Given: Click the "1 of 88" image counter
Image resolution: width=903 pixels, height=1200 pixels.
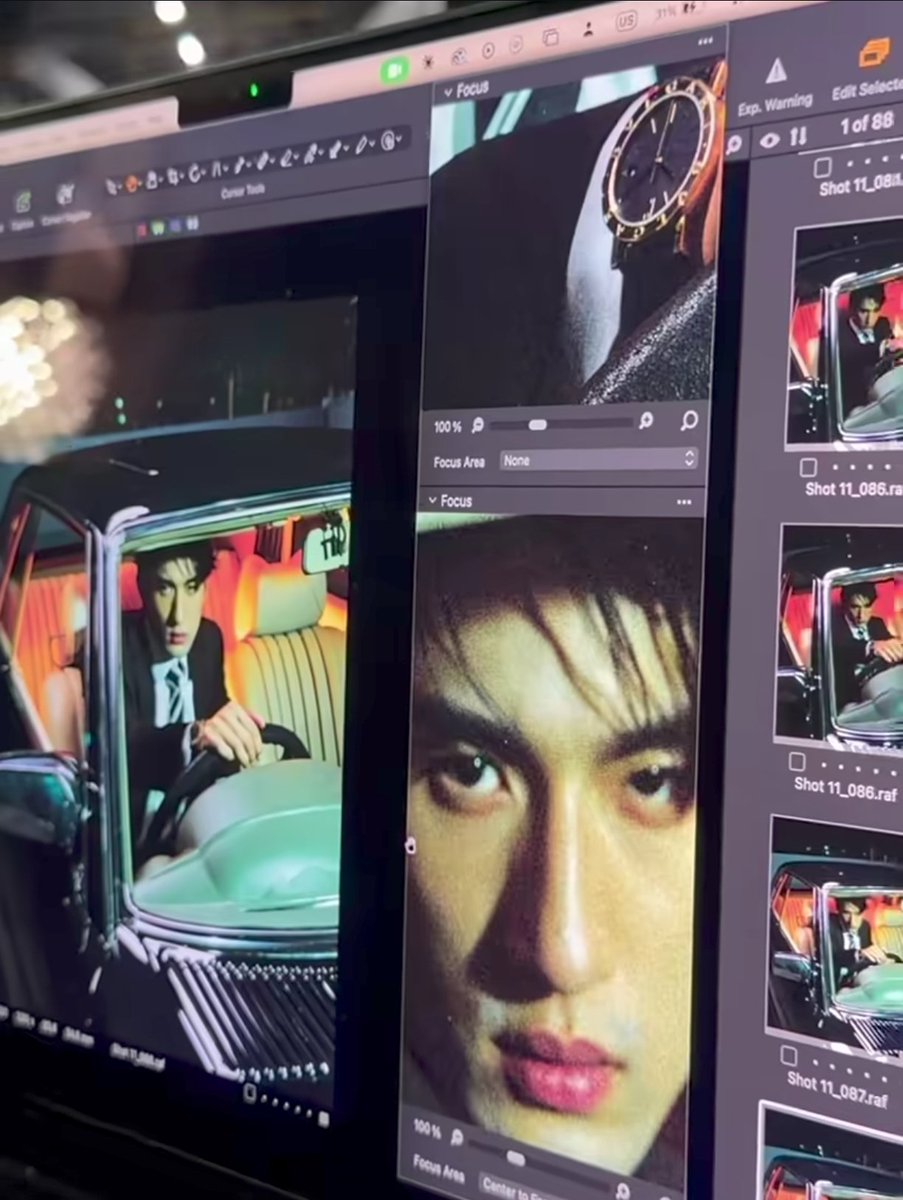Looking at the screenshot, I should click(866, 124).
